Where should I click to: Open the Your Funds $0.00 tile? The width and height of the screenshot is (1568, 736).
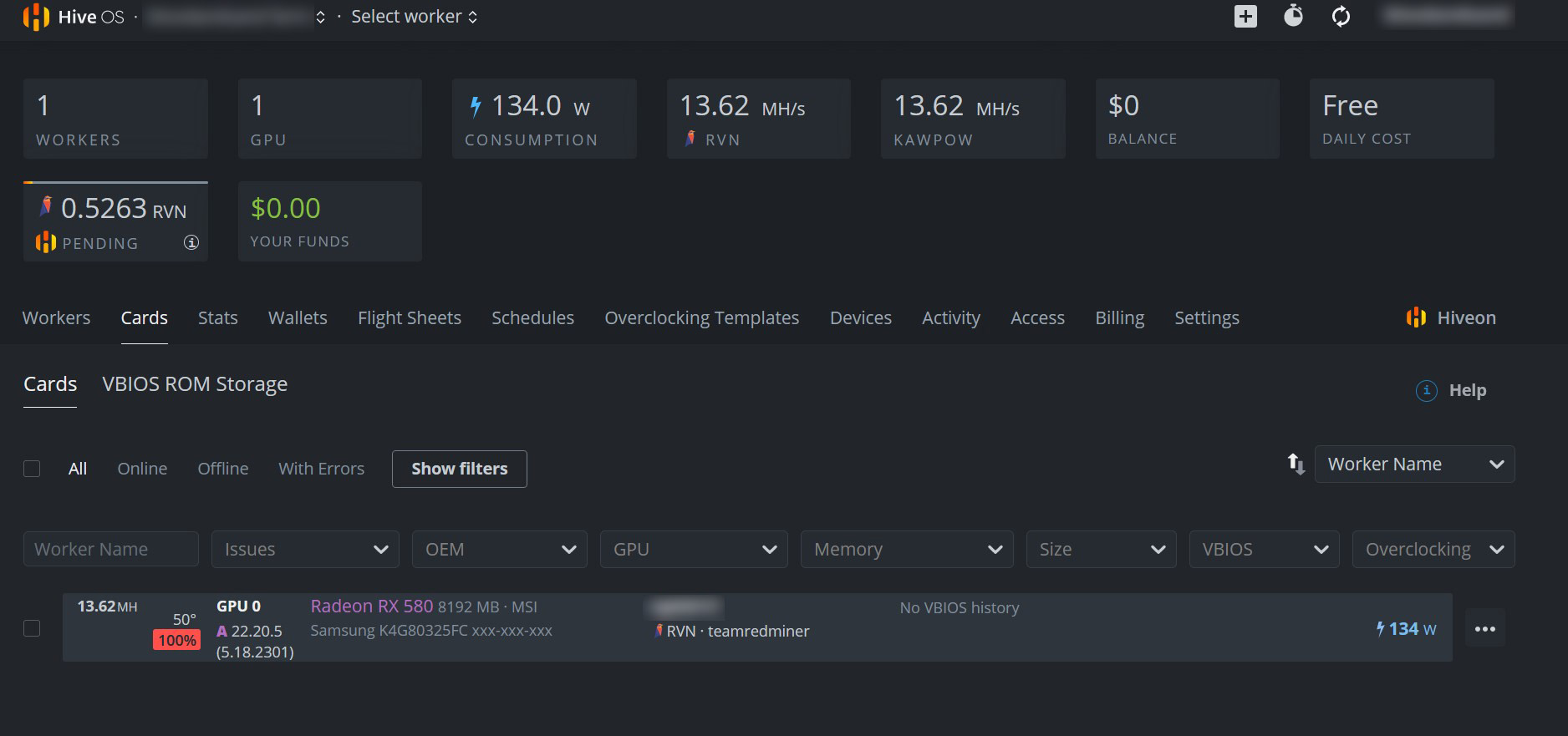tap(330, 221)
